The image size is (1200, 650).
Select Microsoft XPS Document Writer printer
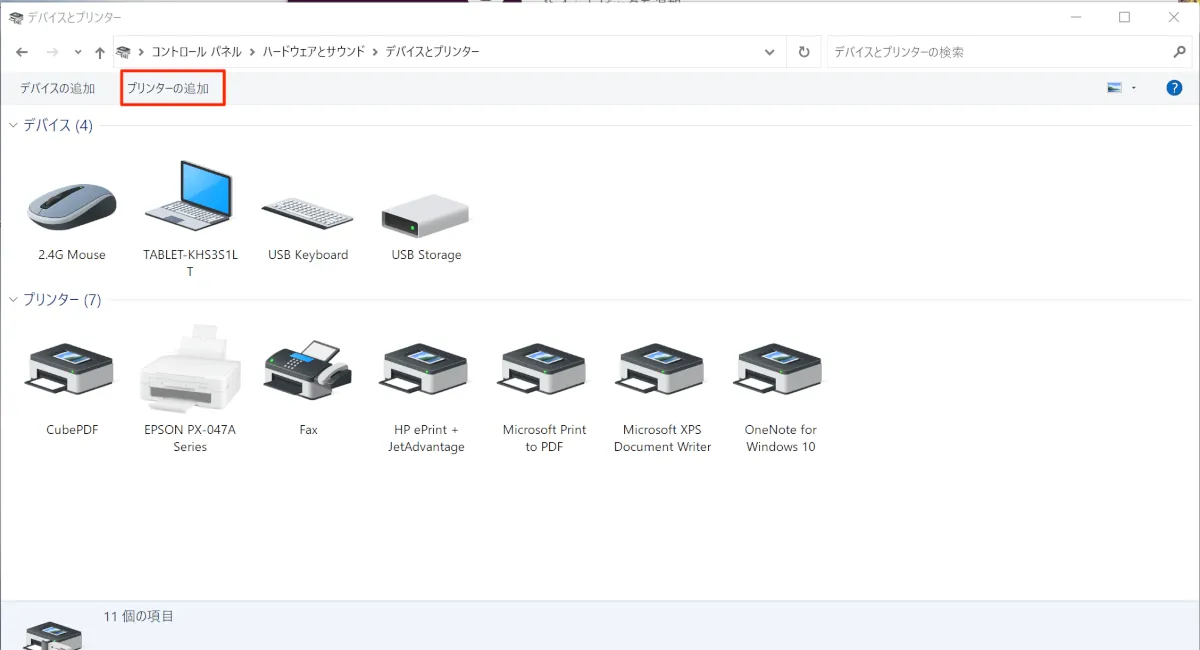coord(662,373)
